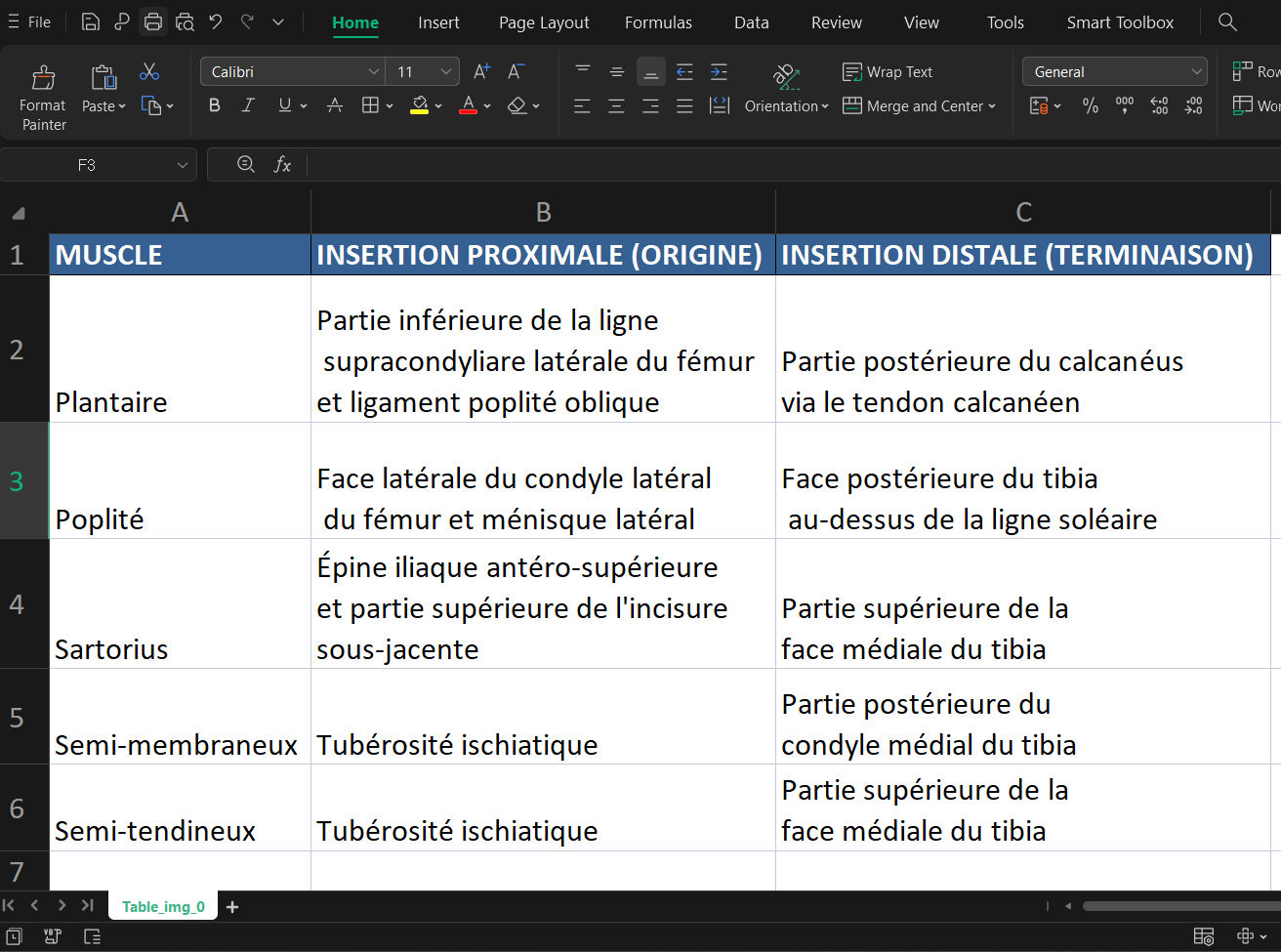Viewport: 1281px width, 952px height.
Task: Click the Undo icon
Action: [x=216, y=21]
